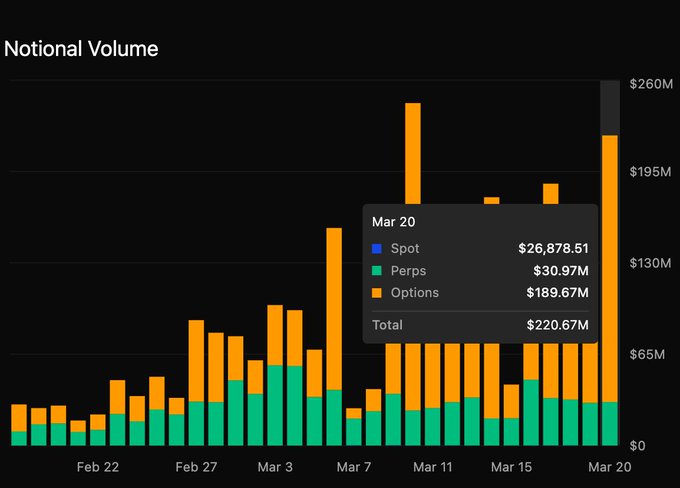Click the green Perps legend swatch

pyautogui.click(x=377, y=270)
